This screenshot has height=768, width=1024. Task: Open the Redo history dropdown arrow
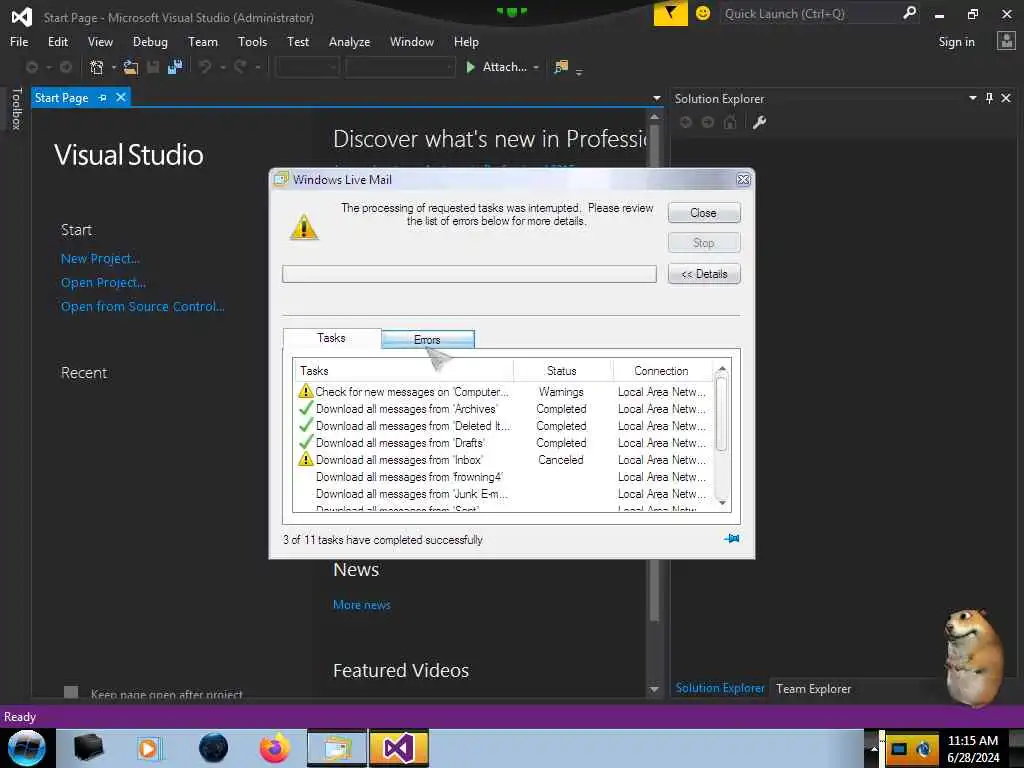pyautogui.click(x=257, y=67)
